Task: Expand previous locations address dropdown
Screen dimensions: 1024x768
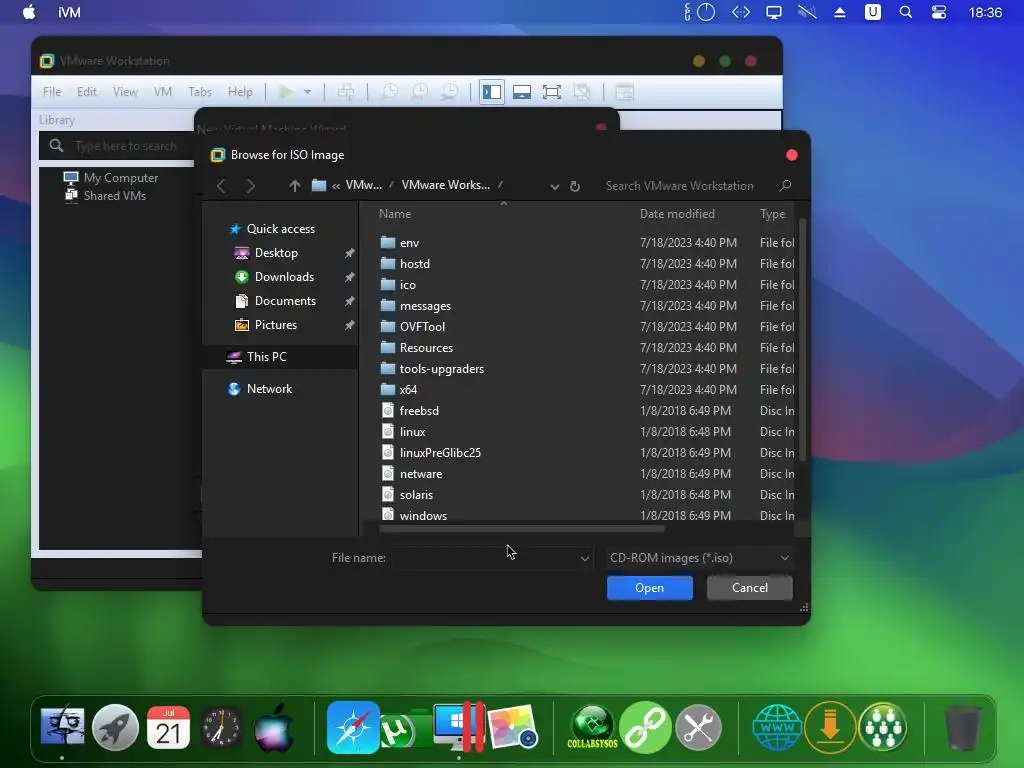Action: (554, 187)
